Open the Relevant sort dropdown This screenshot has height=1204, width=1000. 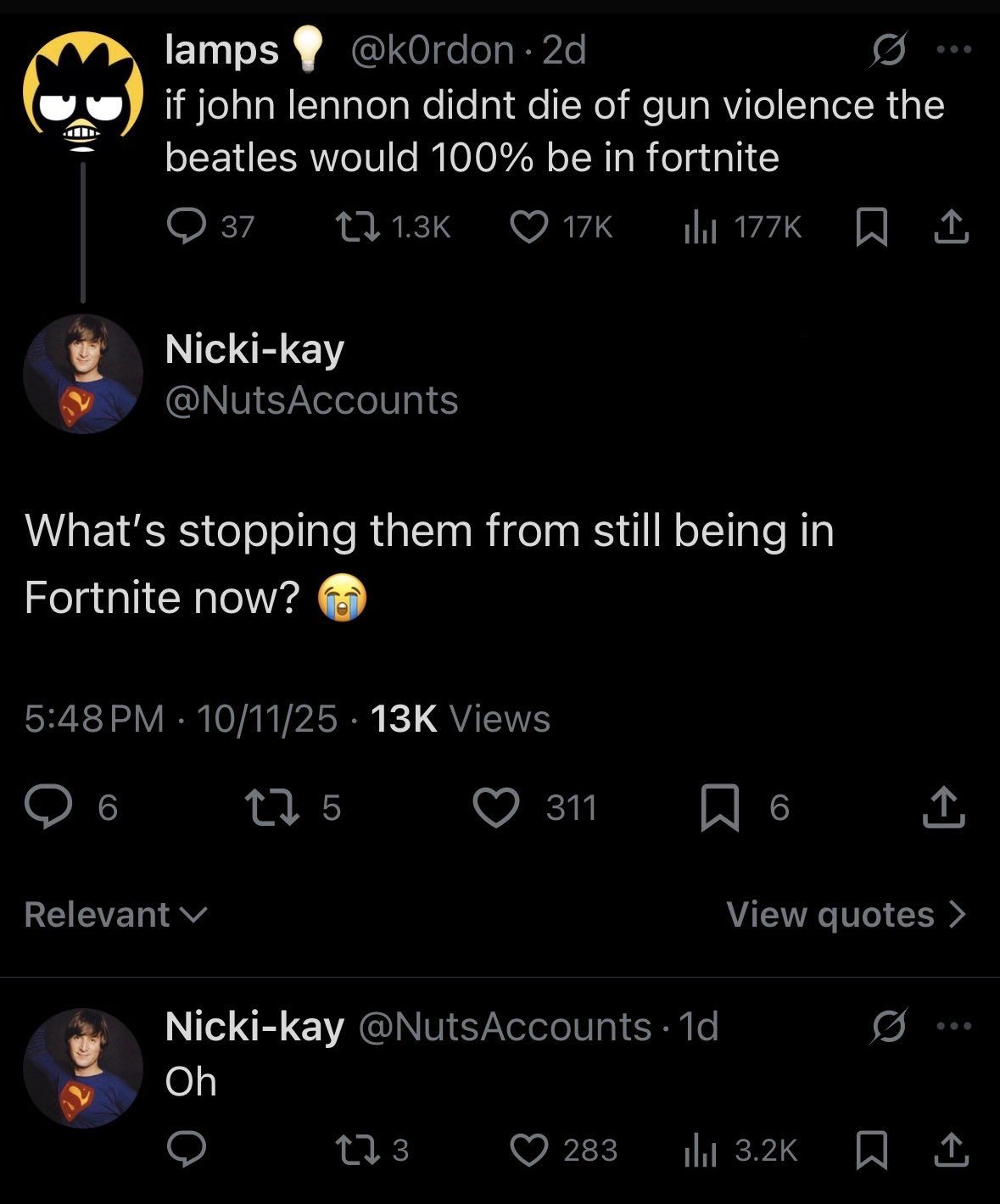pyautogui.click(x=115, y=914)
